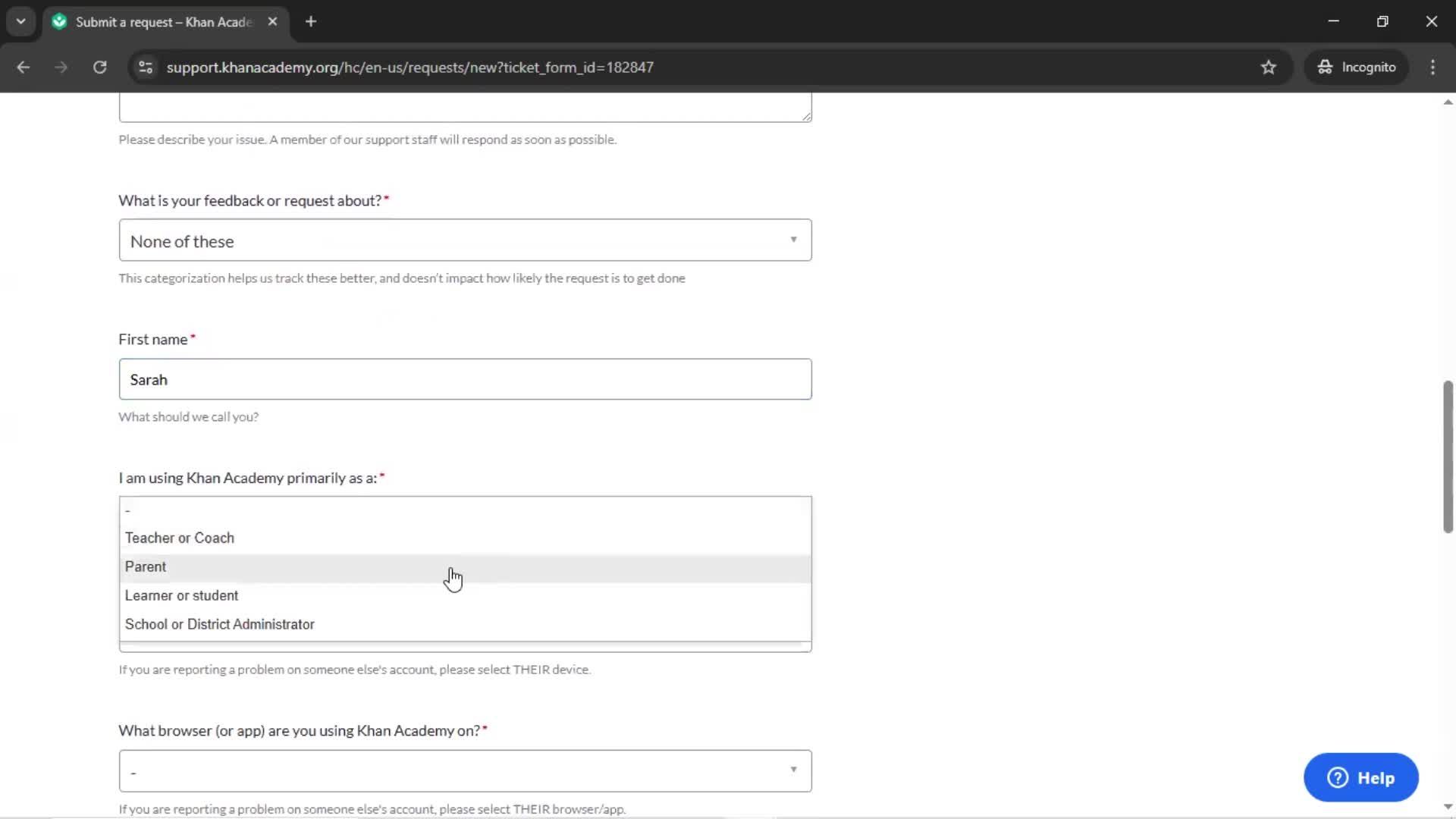Click the browser back arrow

pyautogui.click(x=23, y=67)
